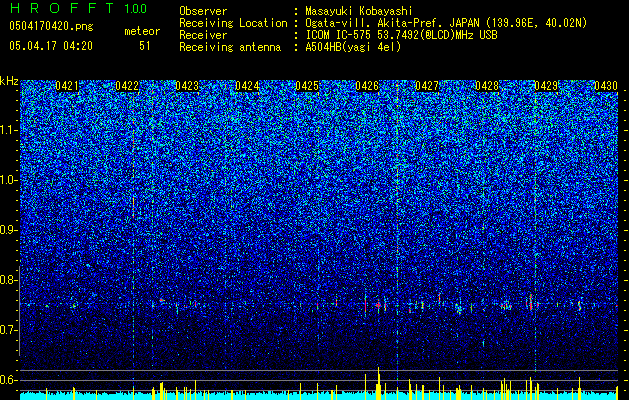Click the 0.9 kHz axis label
Image resolution: width=629 pixels, height=400 pixels.
coord(9,230)
